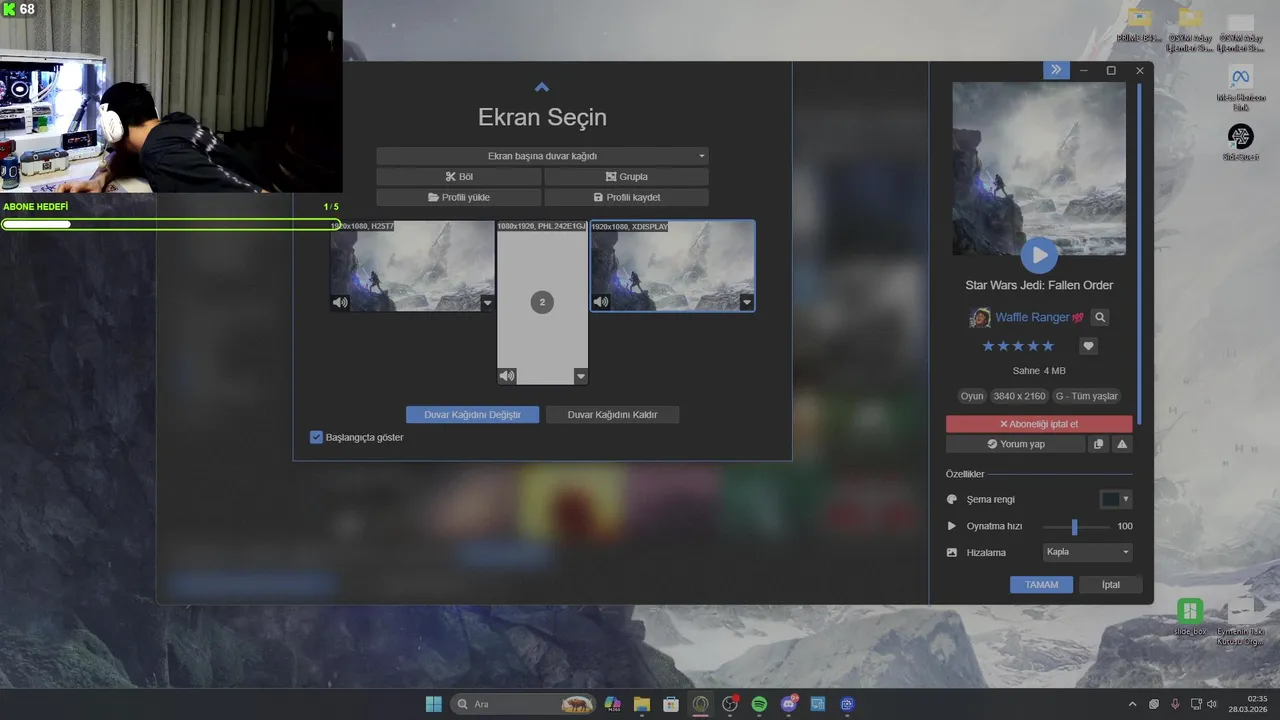Search wallpapers by this author via magnifier icon
Screen dimensions: 1280x720
pos(1100,318)
